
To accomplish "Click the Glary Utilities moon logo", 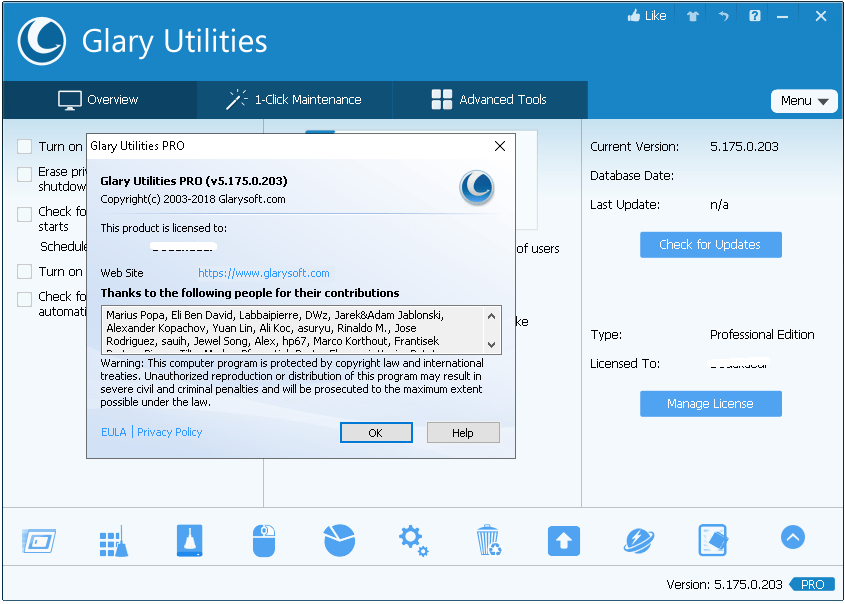I will (41, 41).
